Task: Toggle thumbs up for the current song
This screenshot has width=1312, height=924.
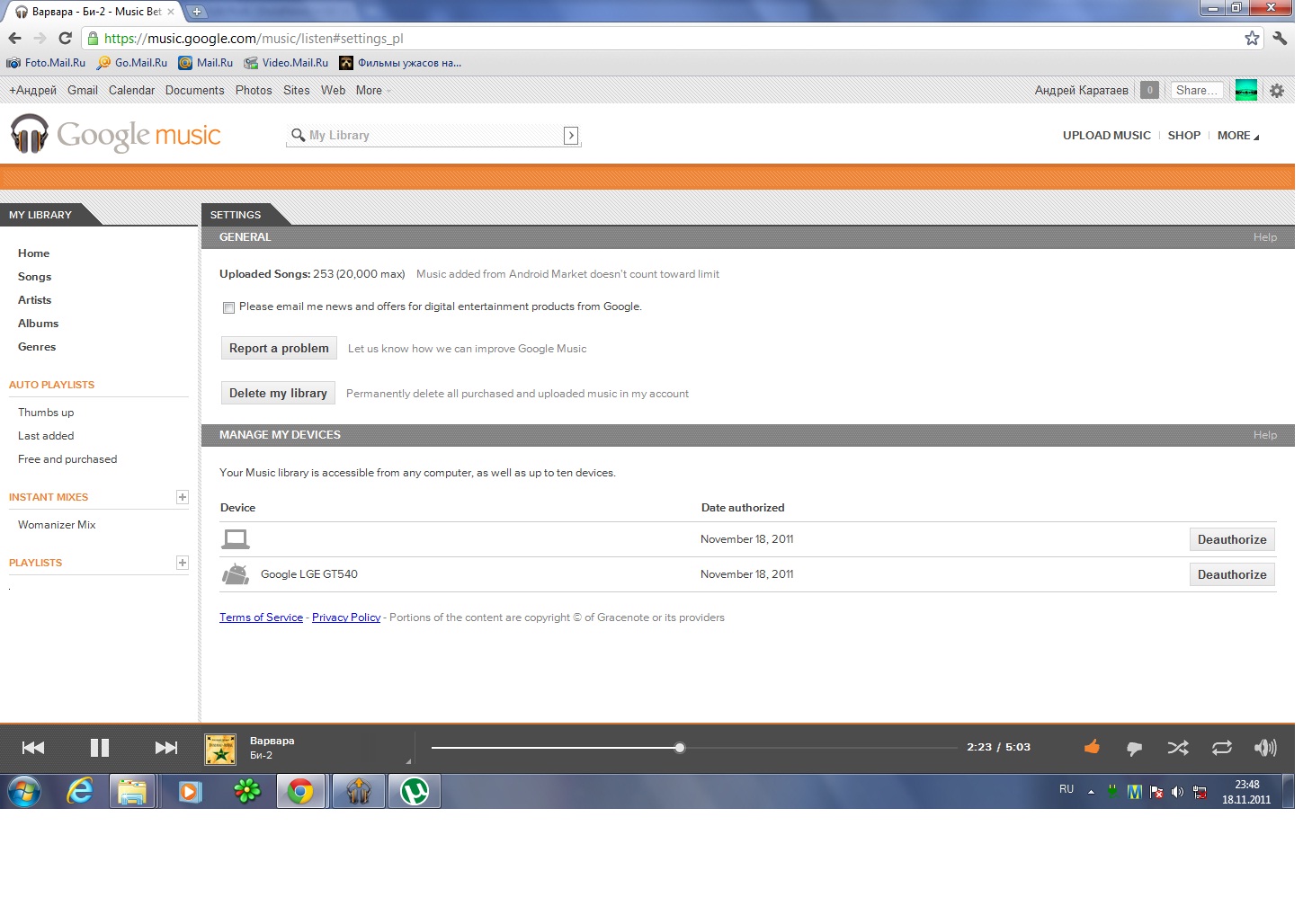Action: [x=1092, y=747]
